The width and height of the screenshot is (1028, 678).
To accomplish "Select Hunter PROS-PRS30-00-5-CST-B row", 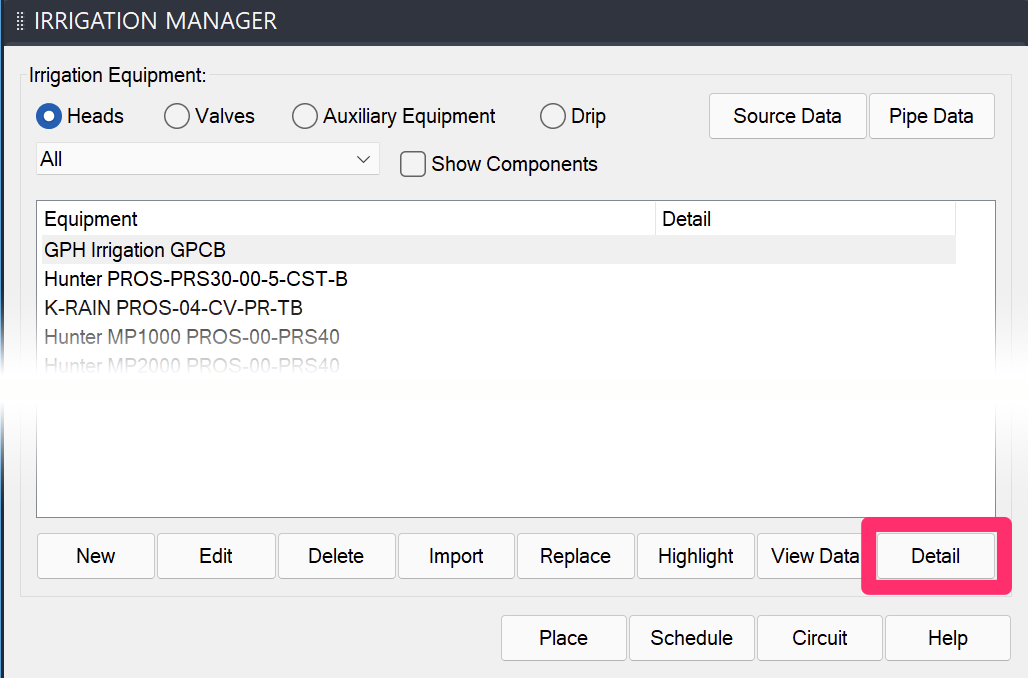I will click(498, 279).
